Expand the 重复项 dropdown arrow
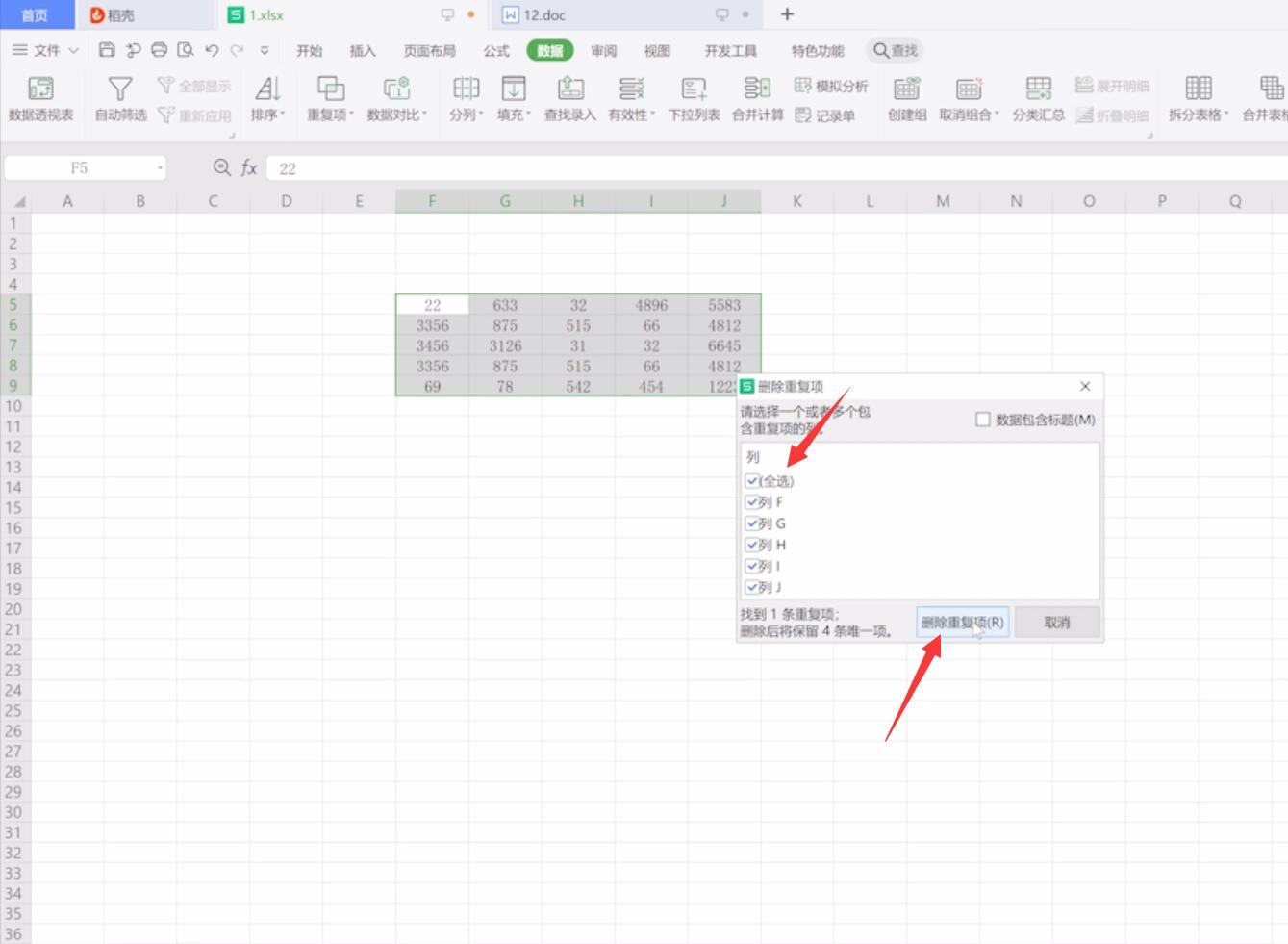 pyautogui.click(x=351, y=115)
